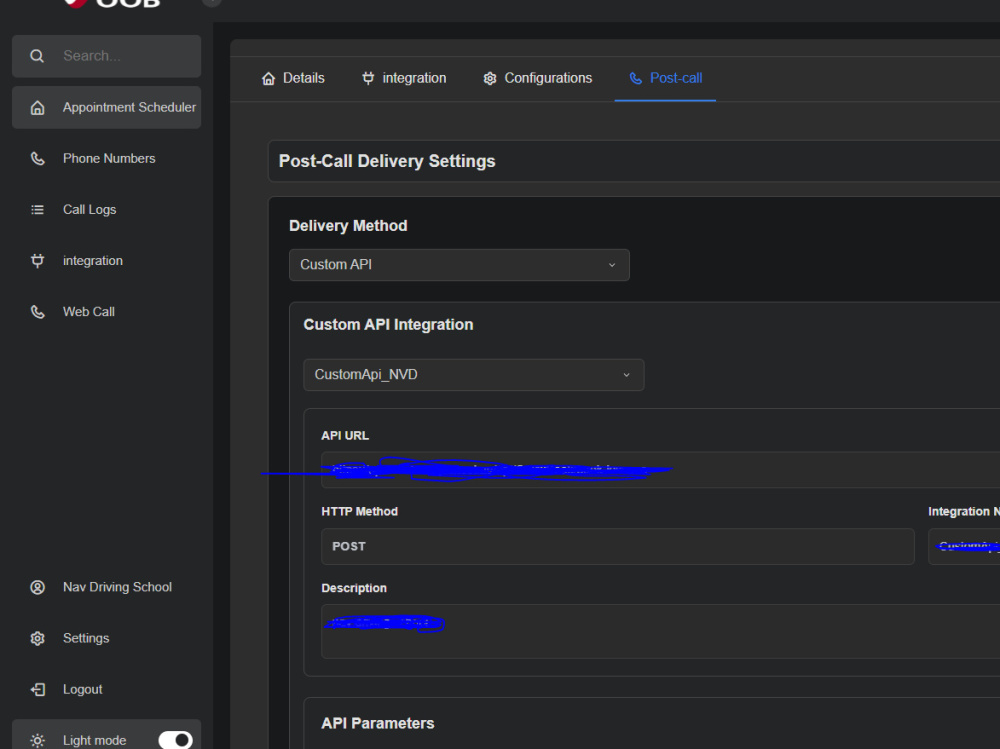Click the Settings gear icon in sidebar
This screenshot has height=749, width=1000.
tap(38, 638)
